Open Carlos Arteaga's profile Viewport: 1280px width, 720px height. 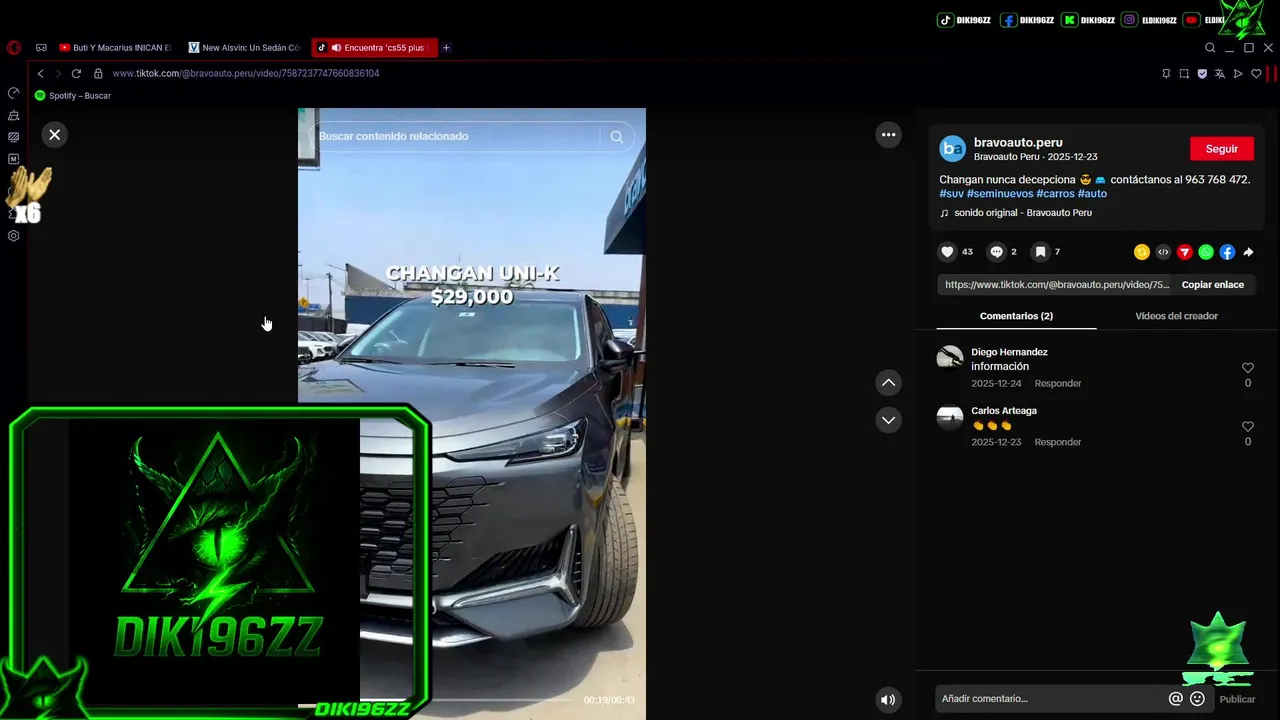pyautogui.click(x=1004, y=411)
